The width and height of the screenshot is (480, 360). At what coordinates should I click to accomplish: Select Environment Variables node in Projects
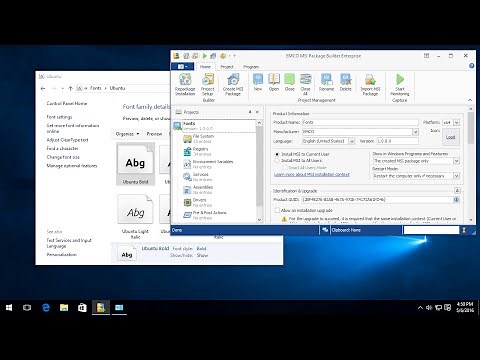click(208, 164)
